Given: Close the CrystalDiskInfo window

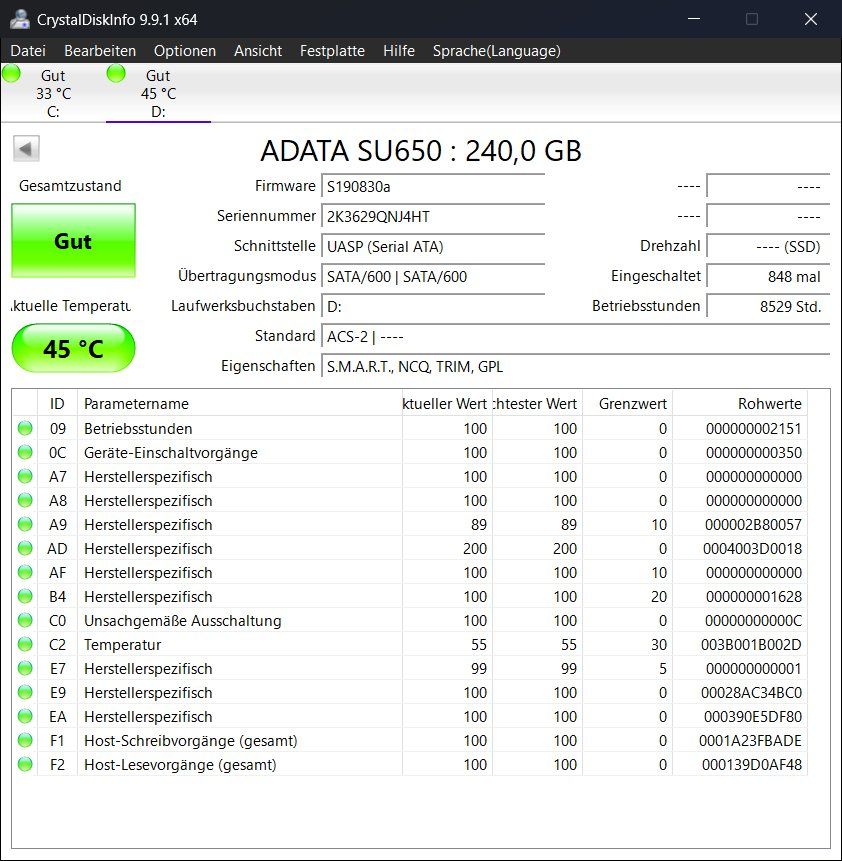Looking at the screenshot, I should 811,19.
